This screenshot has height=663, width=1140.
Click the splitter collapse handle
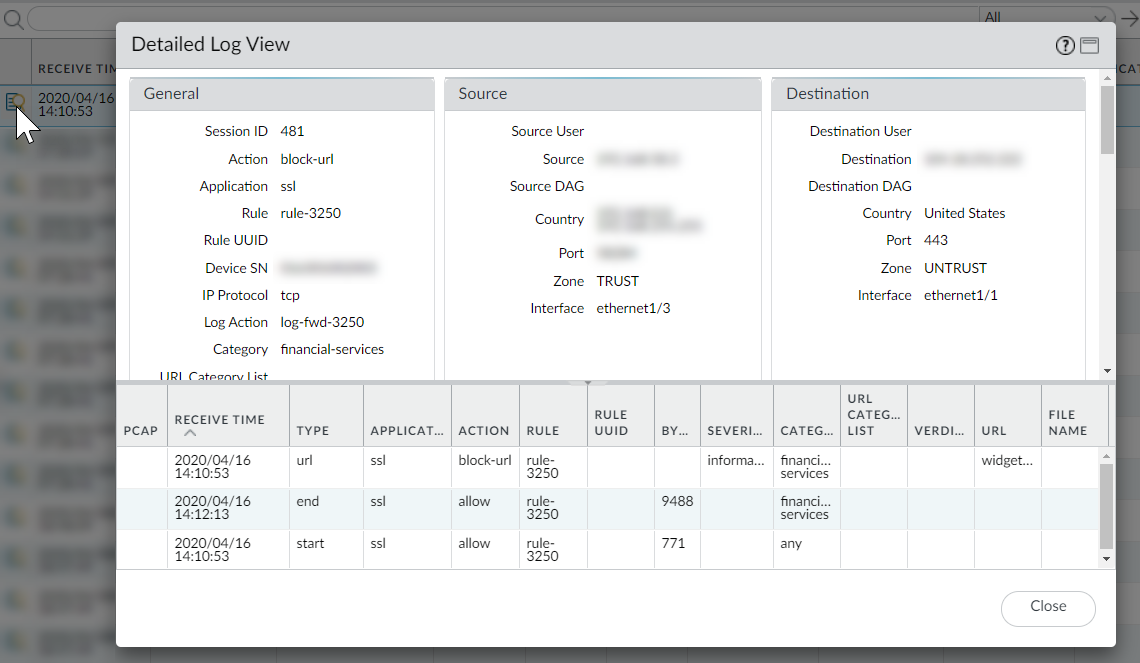point(588,382)
